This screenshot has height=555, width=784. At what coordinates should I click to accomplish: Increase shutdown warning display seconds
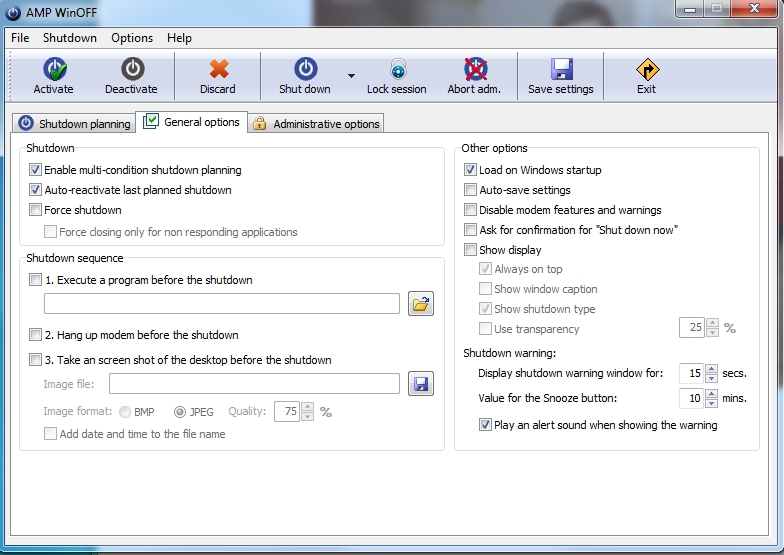pyautogui.click(x=712, y=368)
